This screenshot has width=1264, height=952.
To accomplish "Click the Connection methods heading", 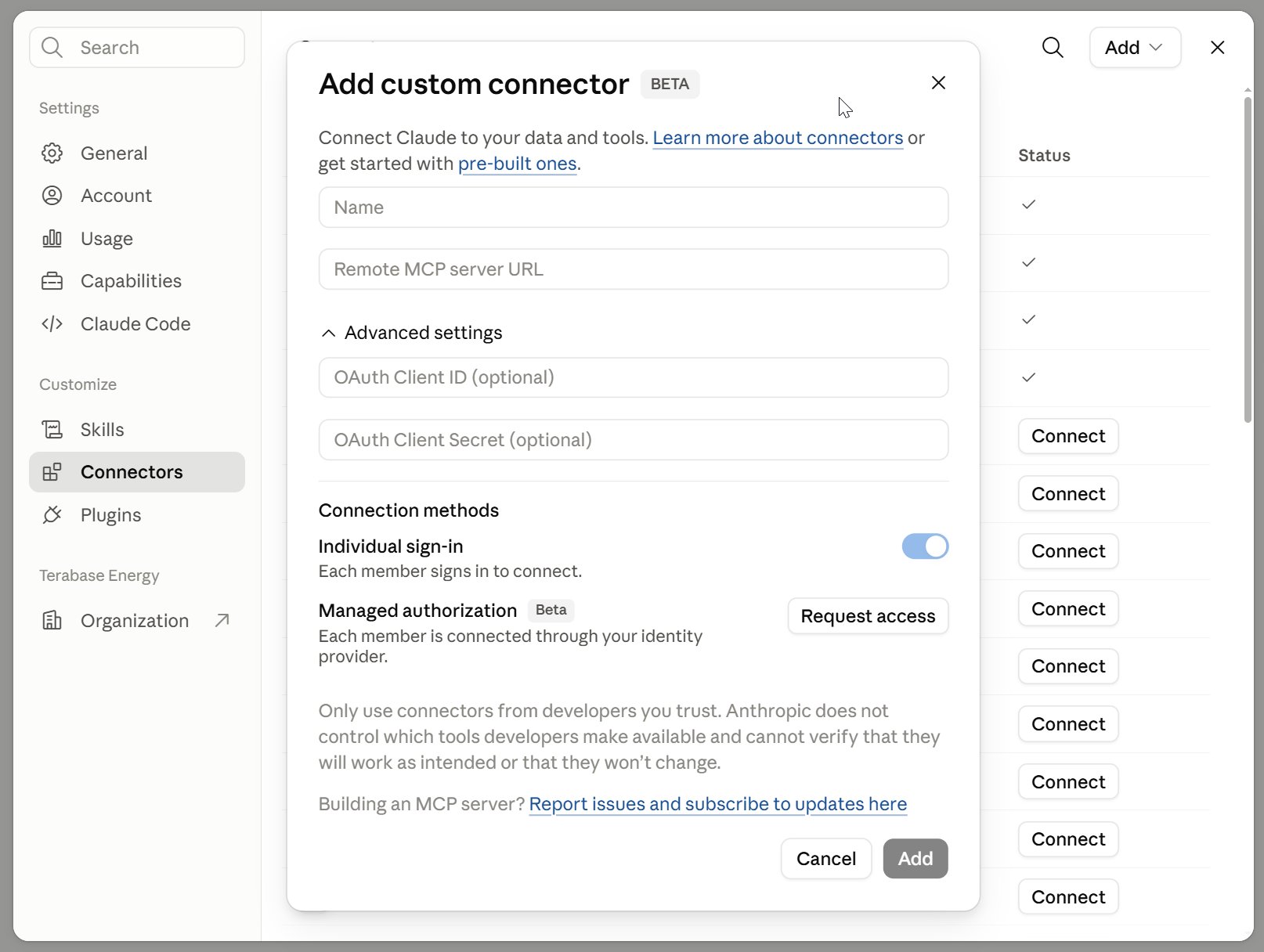I will pos(409,510).
